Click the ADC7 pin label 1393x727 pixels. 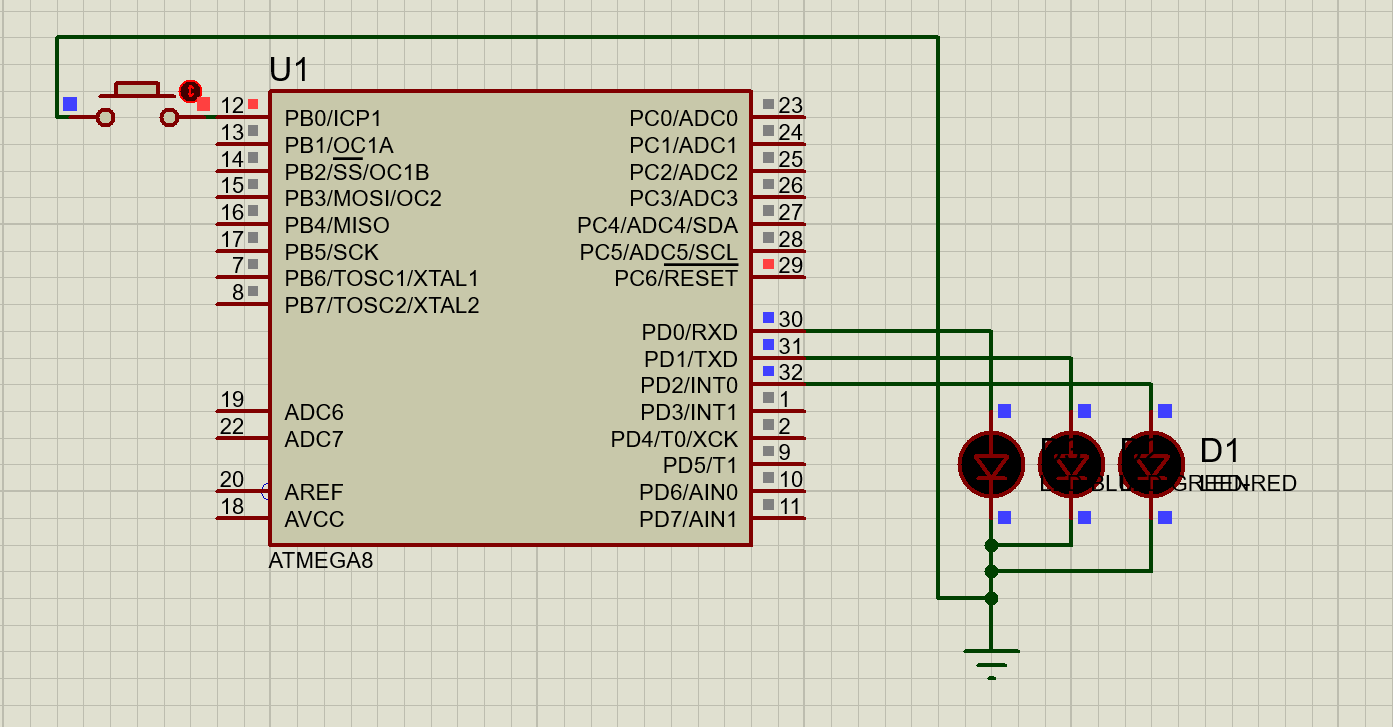click(x=314, y=439)
